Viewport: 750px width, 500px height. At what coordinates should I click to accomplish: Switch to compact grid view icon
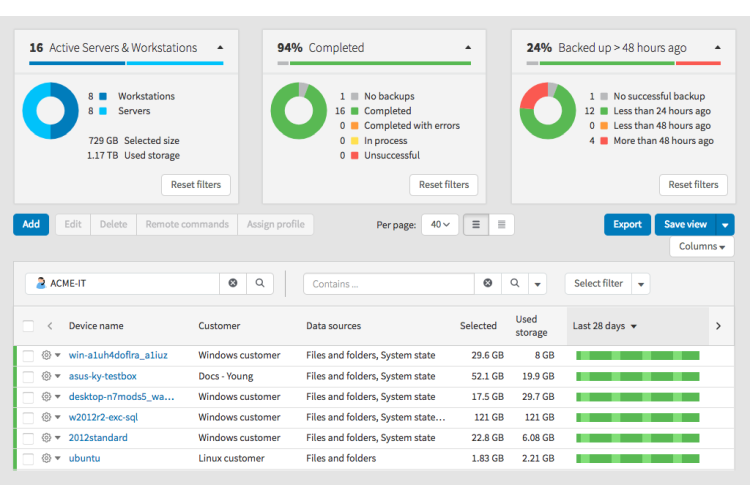click(501, 225)
